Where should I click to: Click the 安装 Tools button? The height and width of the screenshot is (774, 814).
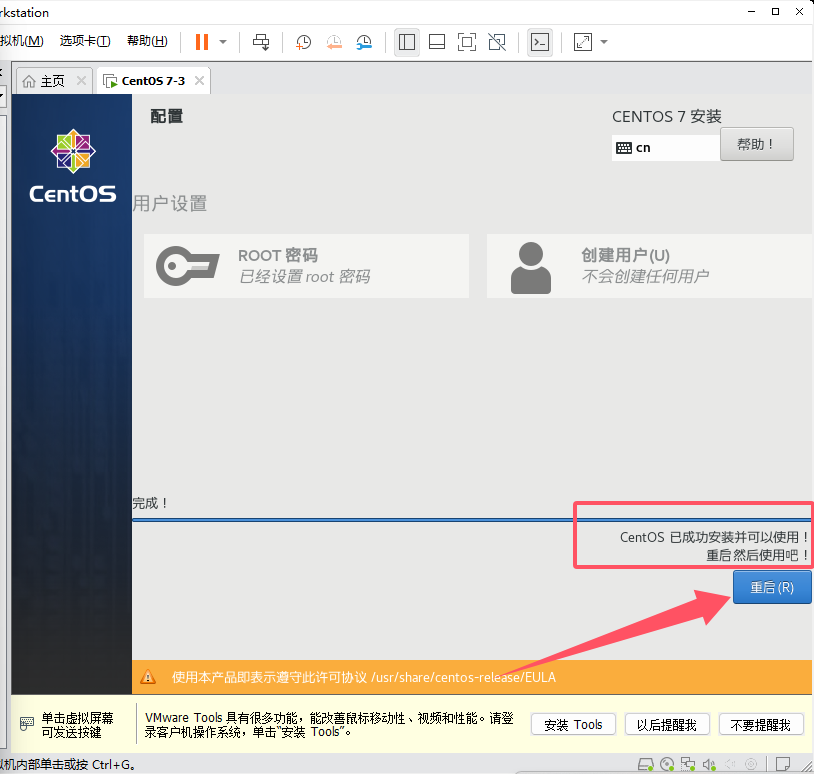tap(573, 725)
